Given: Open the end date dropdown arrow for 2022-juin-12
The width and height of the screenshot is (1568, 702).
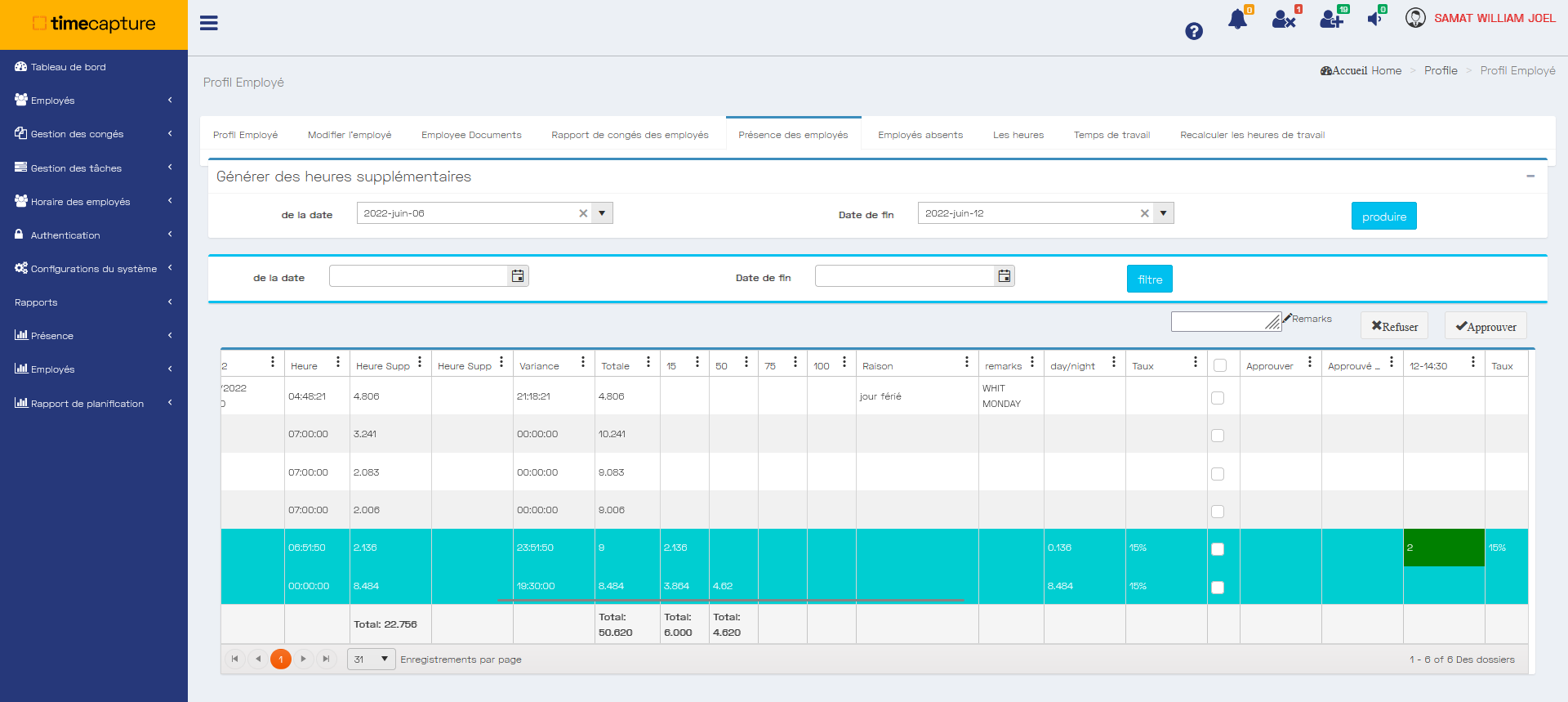Looking at the screenshot, I should tap(1164, 213).
